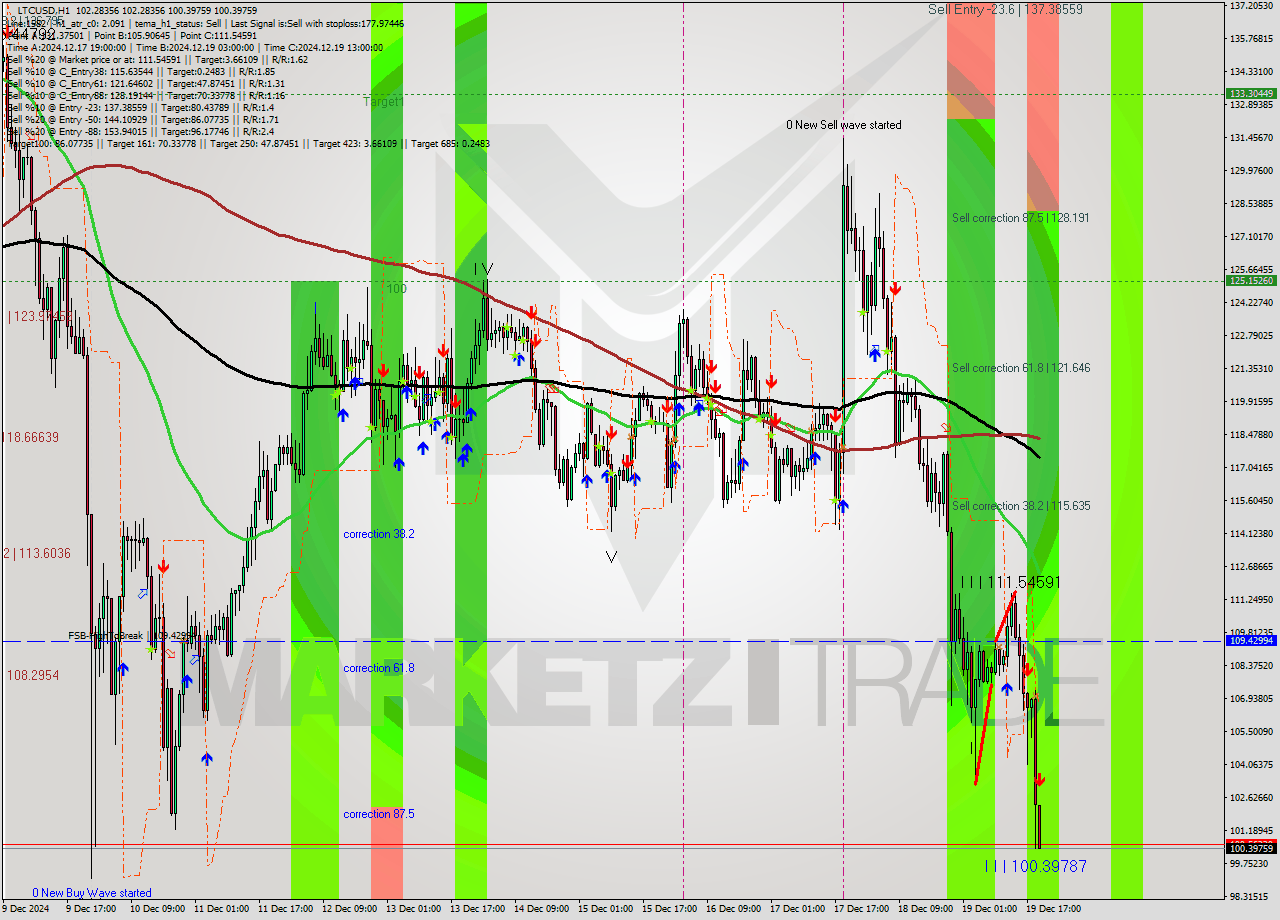
Task: Click the 'I V' wave label near the peak
Action: click(483, 269)
